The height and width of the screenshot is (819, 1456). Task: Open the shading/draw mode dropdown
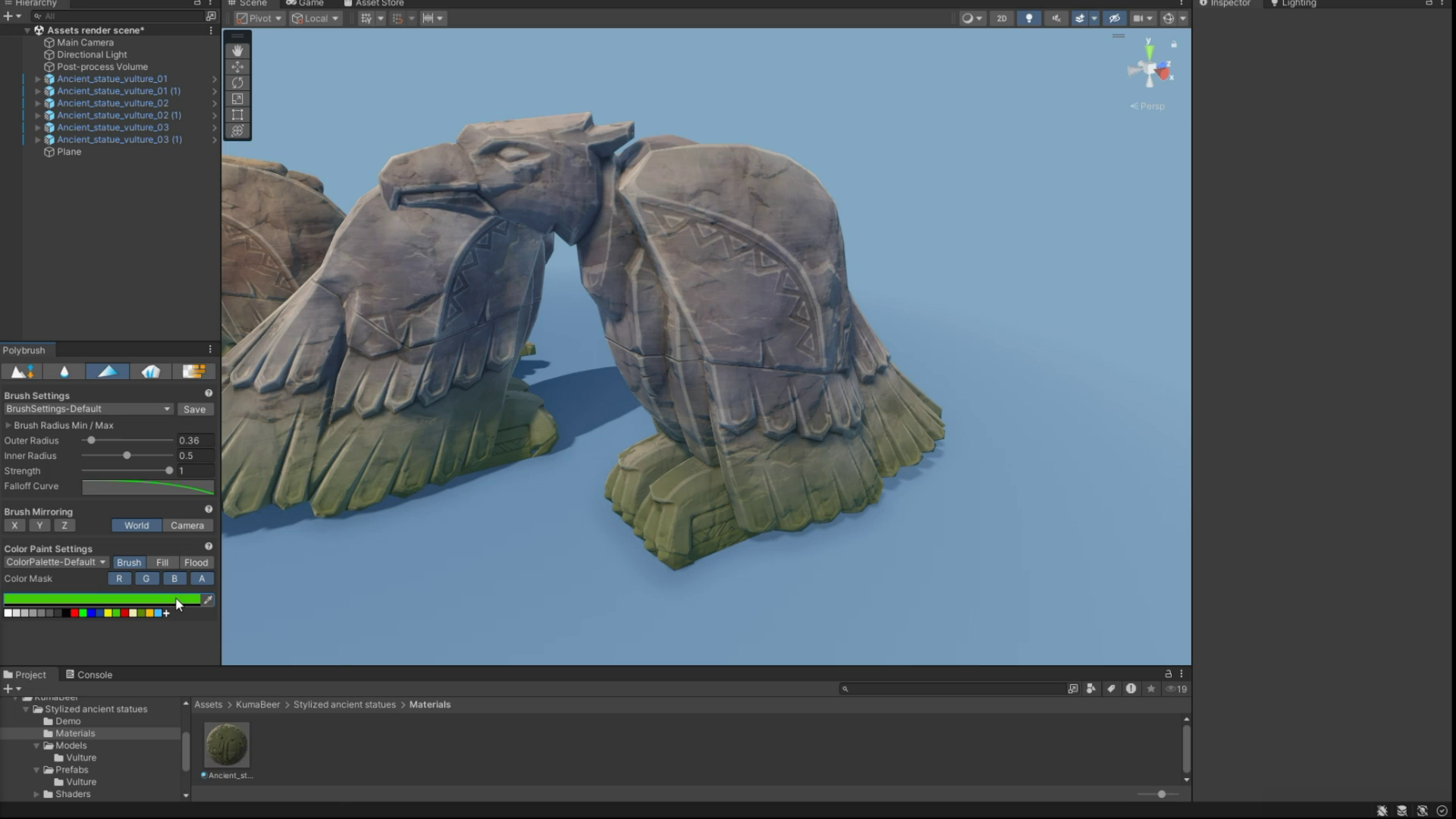click(x=972, y=18)
